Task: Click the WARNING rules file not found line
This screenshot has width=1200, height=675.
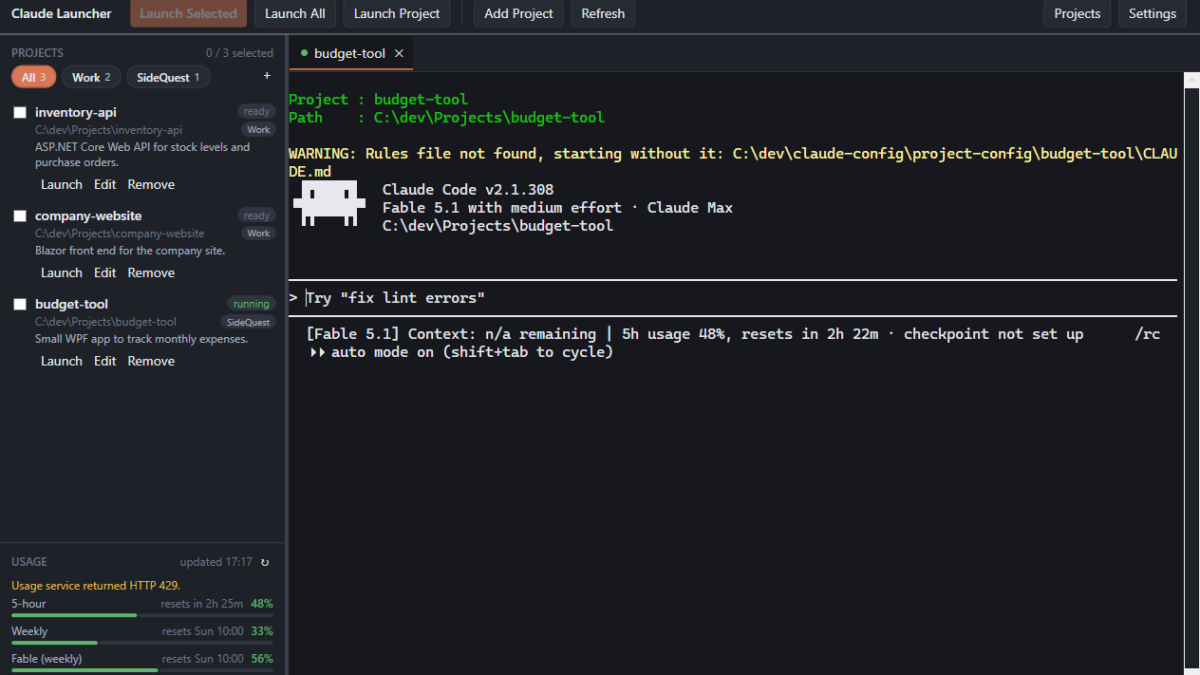Action: 733,163
